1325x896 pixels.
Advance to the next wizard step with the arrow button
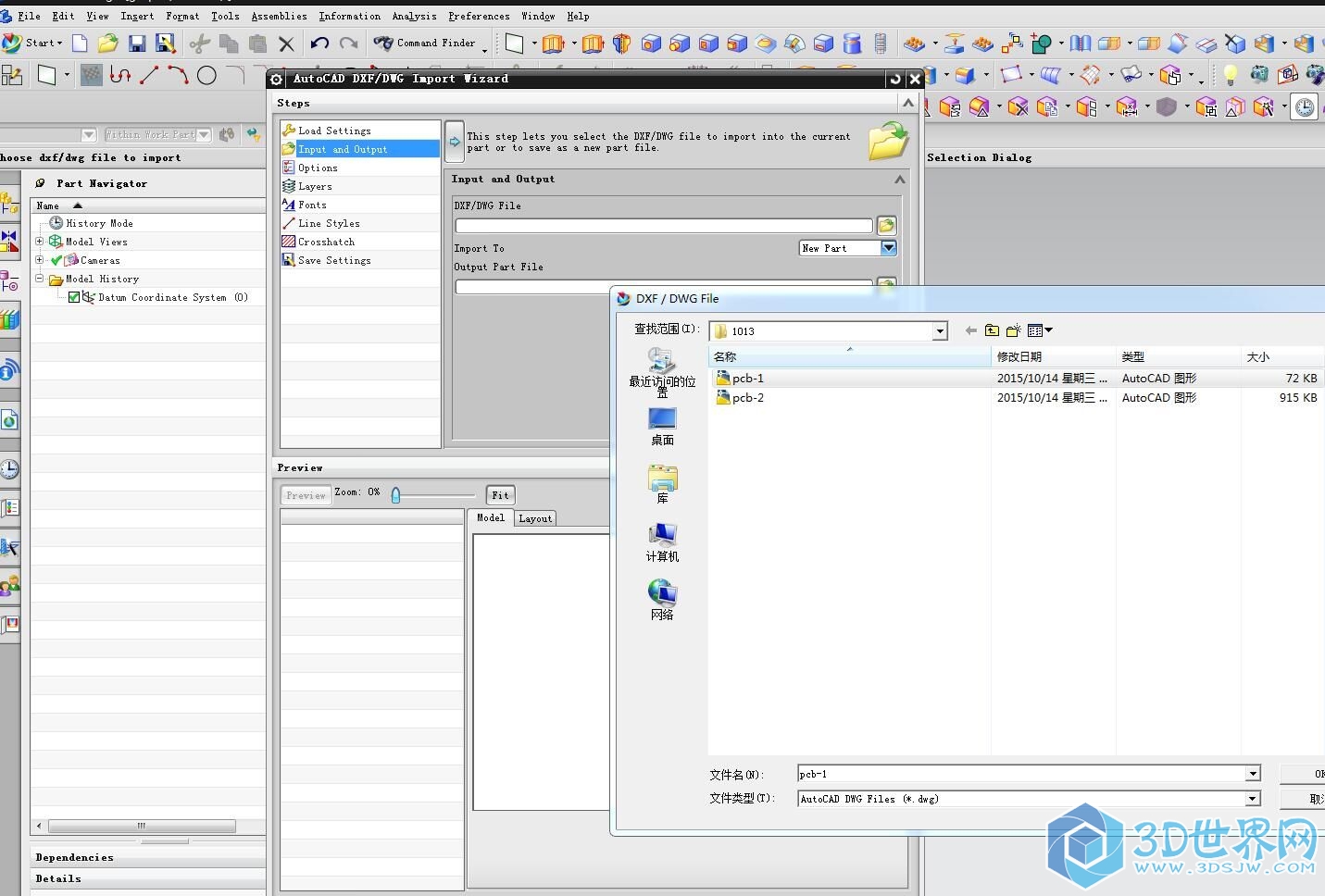454,142
